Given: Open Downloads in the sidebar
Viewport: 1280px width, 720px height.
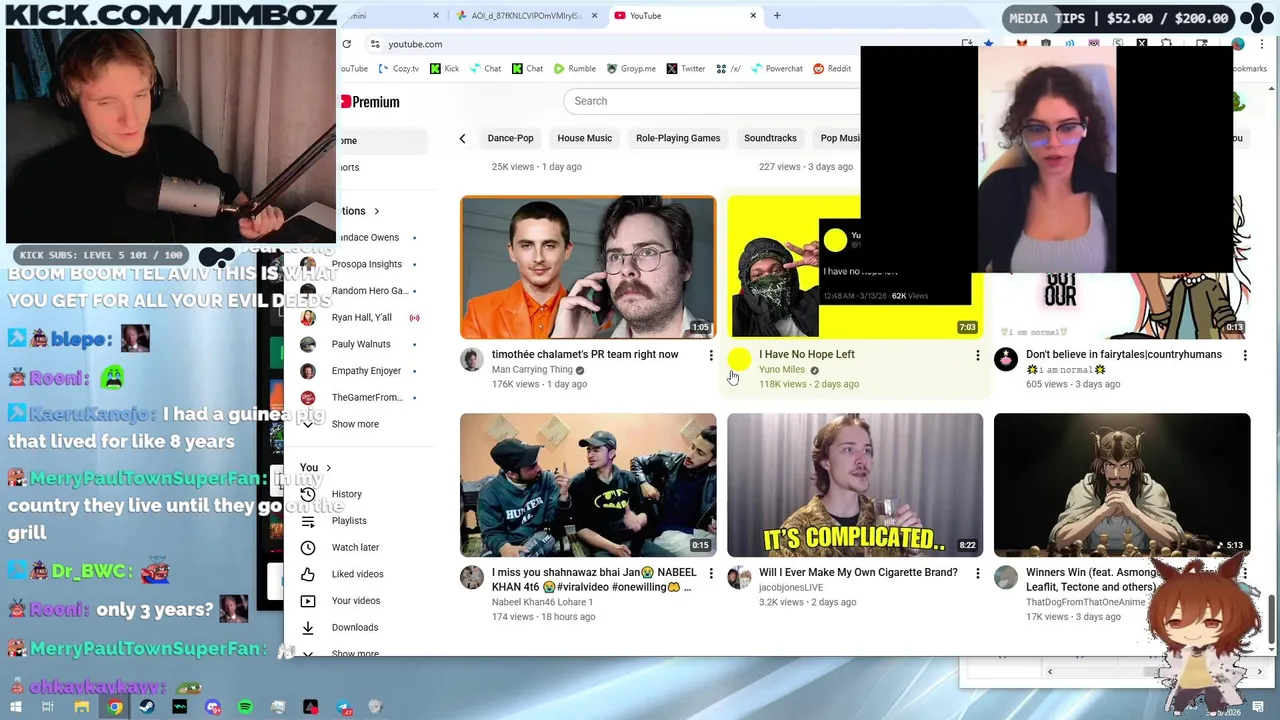Looking at the screenshot, I should coord(362,628).
